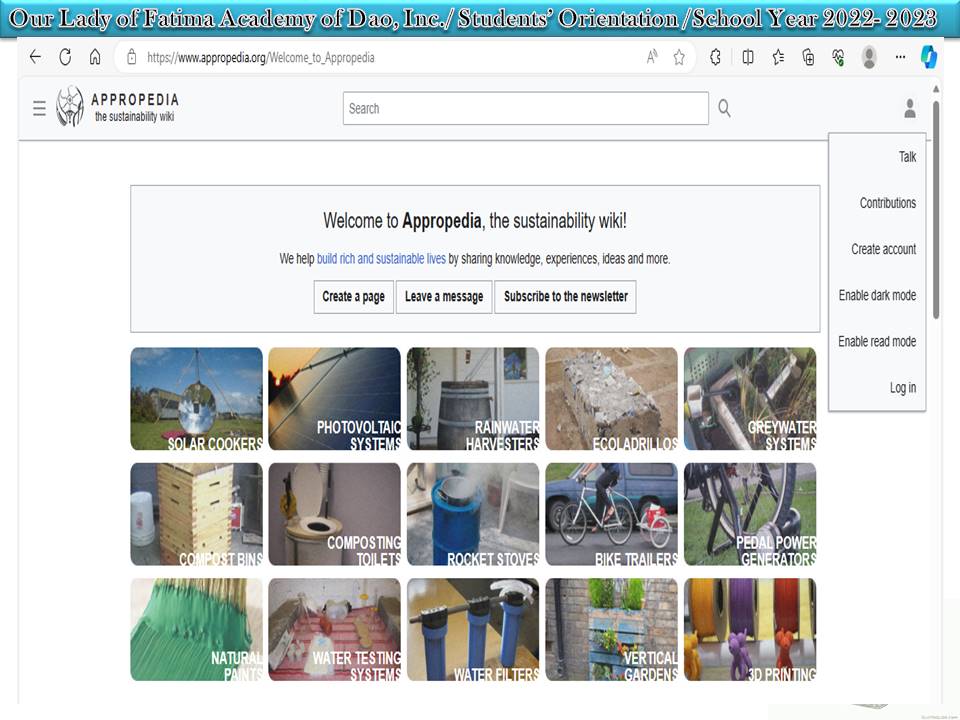This screenshot has width=960, height=720.
Task: Enable dark mode from user menu
Action: [877, 295]
